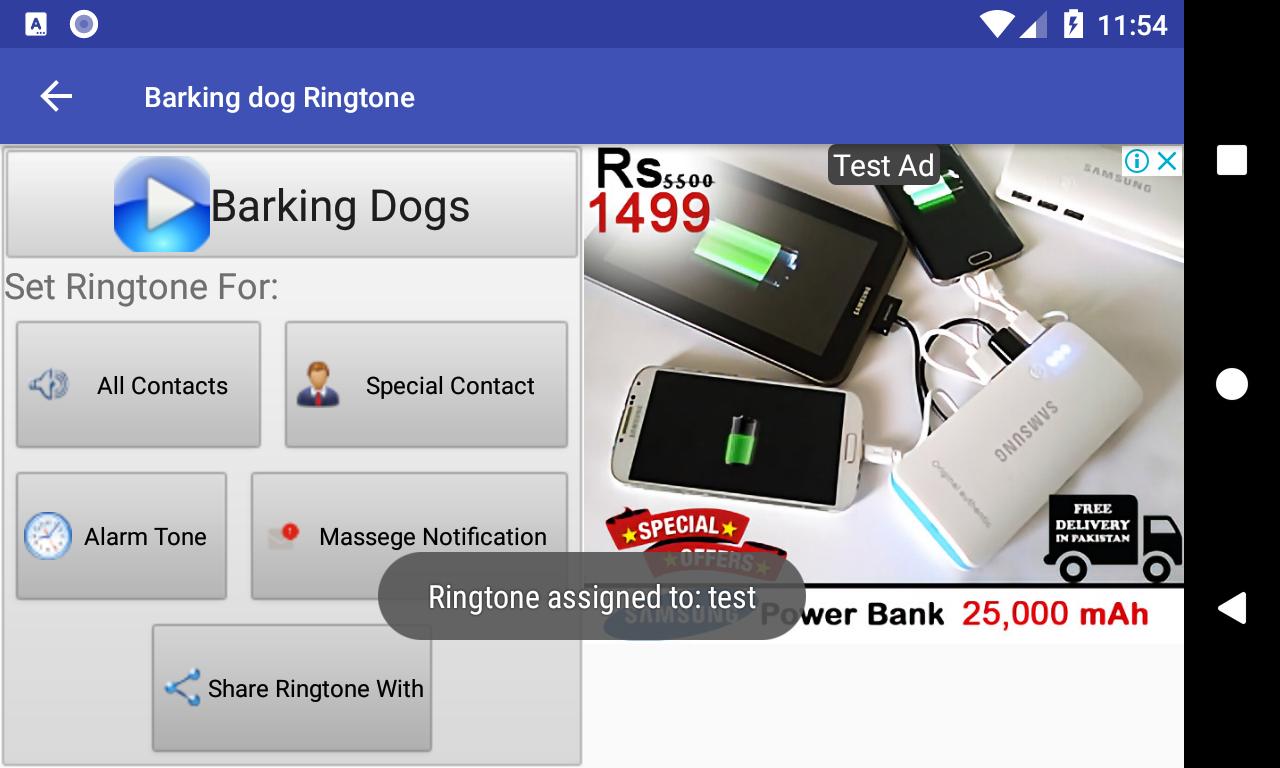
Task: Open Share Ringtone With options
Action: (x=292, y=688)
